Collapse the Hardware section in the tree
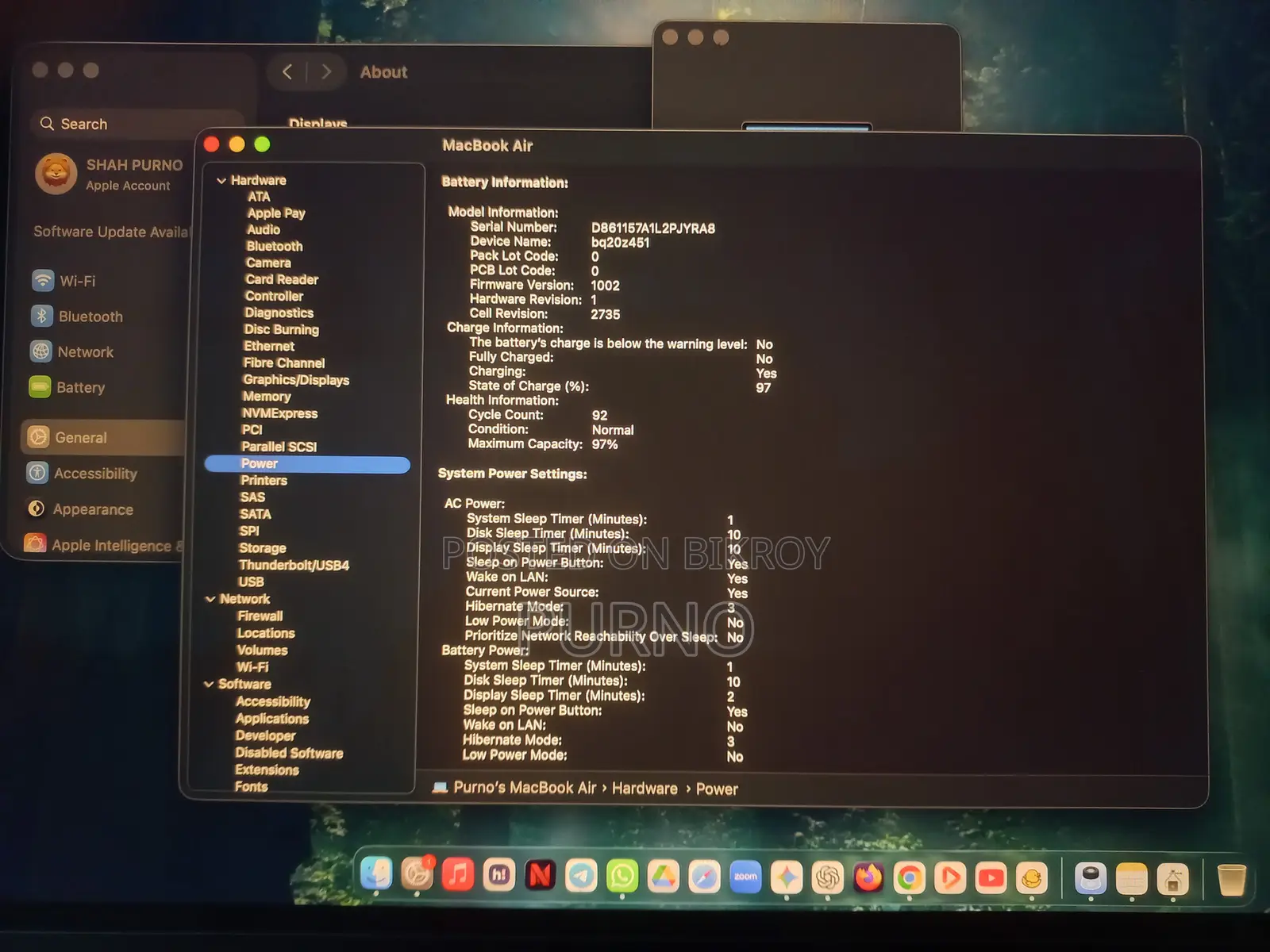Viewport: 1270px width, 952px height. point(221,181)
